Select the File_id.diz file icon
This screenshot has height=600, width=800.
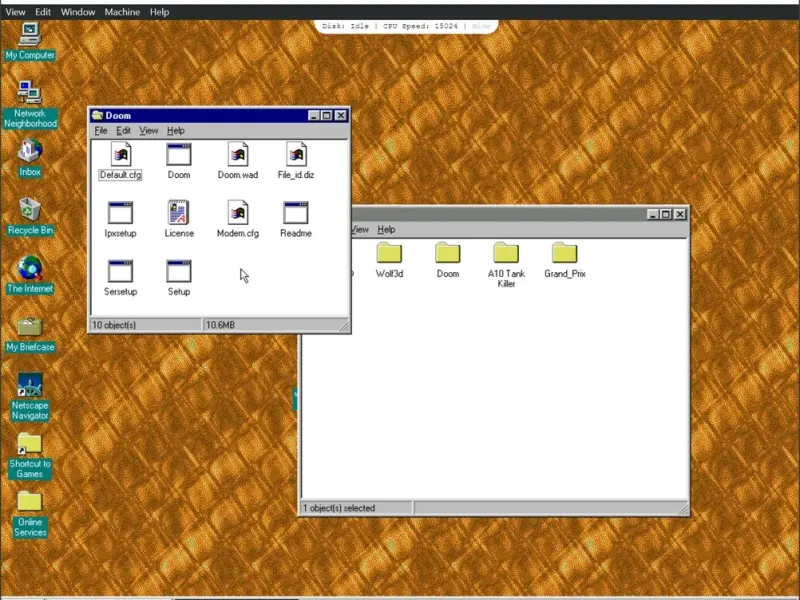(x=296, y=154)
